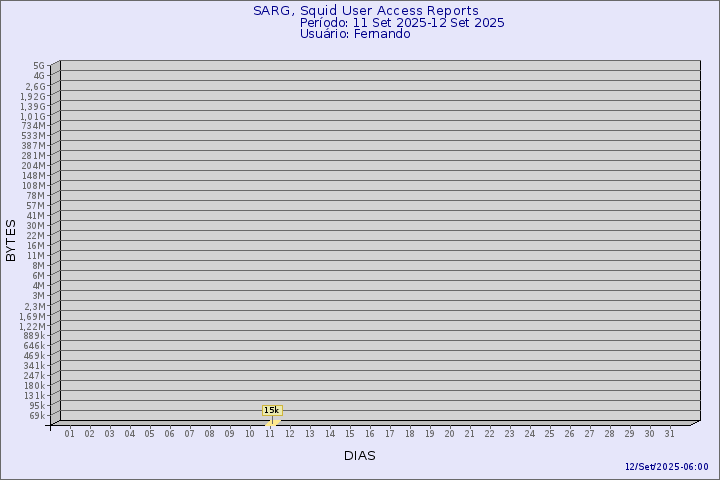Select the 69k tick on the bytes axis
The height and width of the screenshot is (480, 720).
pos(36,415)
